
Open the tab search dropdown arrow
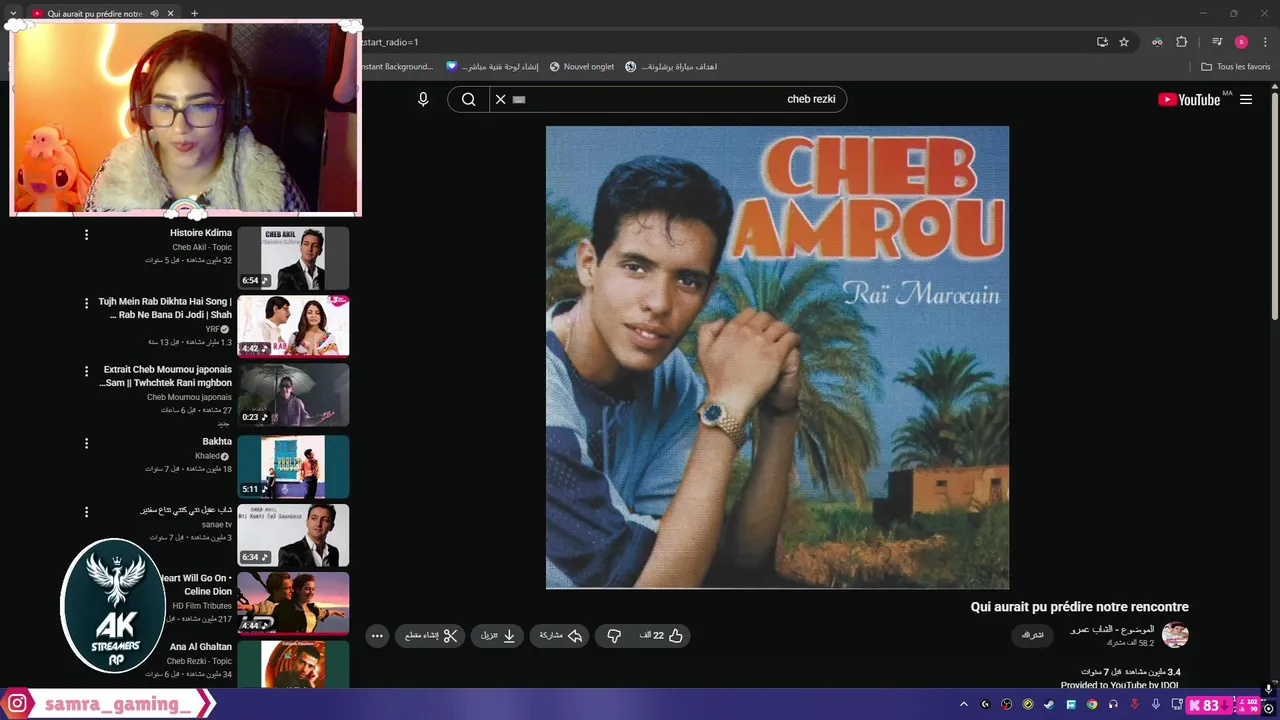13,13
